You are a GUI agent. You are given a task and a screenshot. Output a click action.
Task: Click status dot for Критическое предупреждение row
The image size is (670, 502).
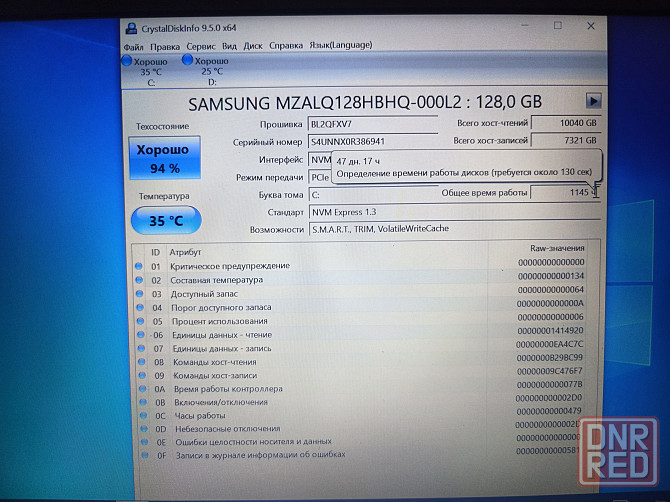[138, 266]
